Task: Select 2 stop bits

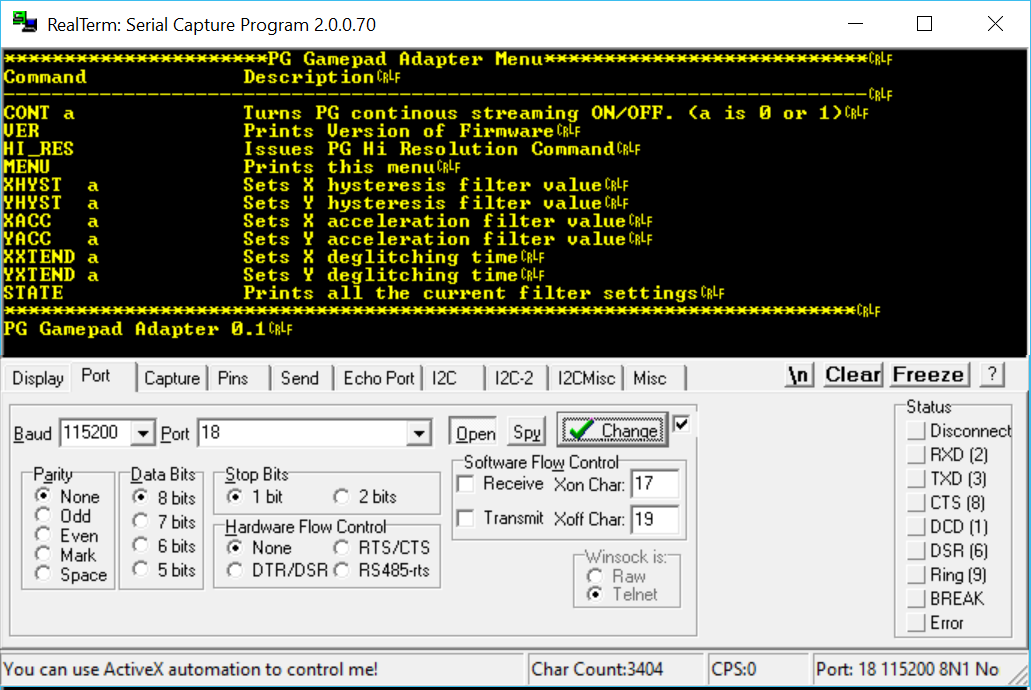Action: click(366, 497)
